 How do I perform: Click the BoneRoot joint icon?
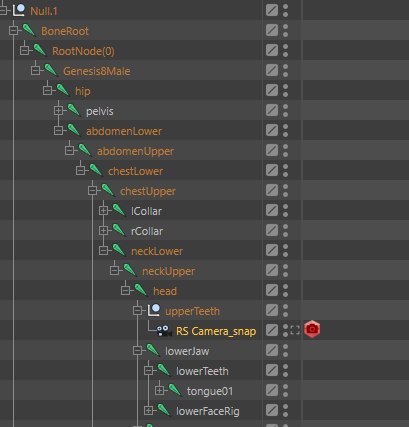tap(29, 30)
